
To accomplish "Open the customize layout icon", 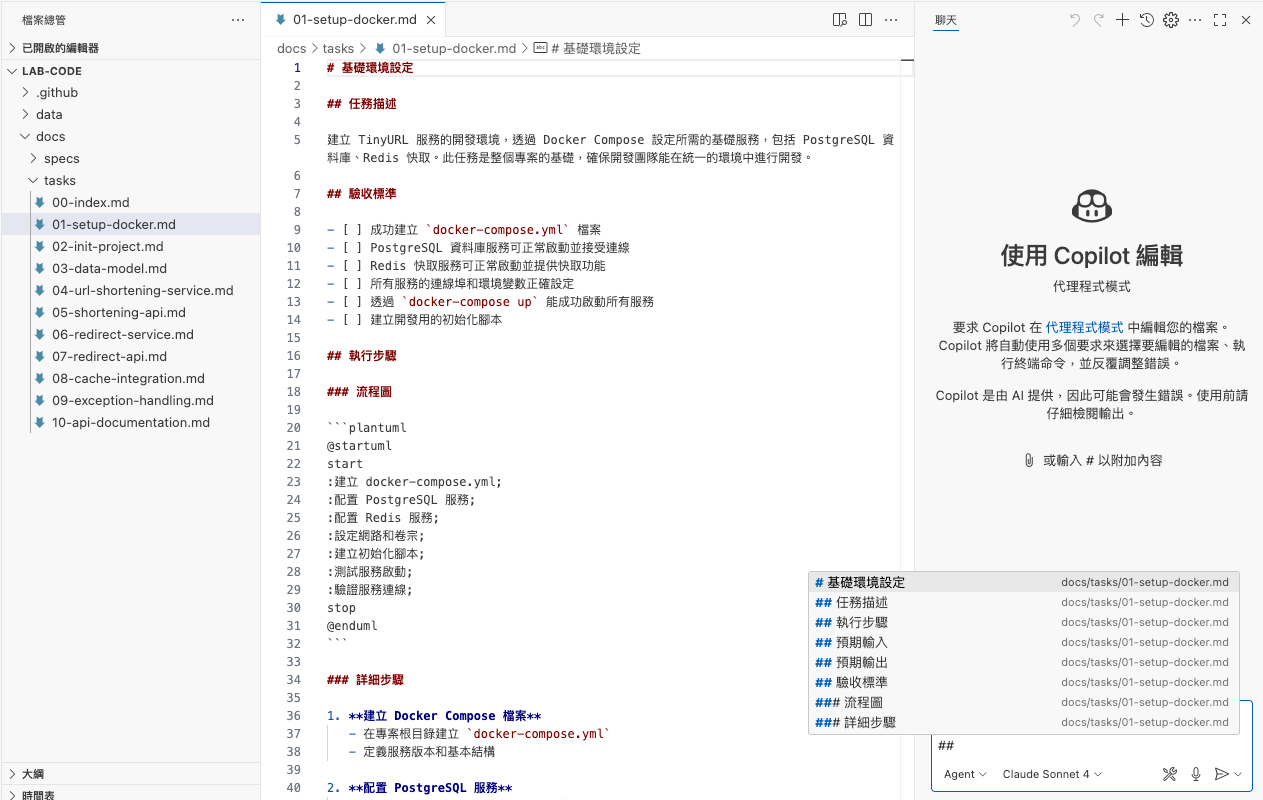I will pos(839,19).
